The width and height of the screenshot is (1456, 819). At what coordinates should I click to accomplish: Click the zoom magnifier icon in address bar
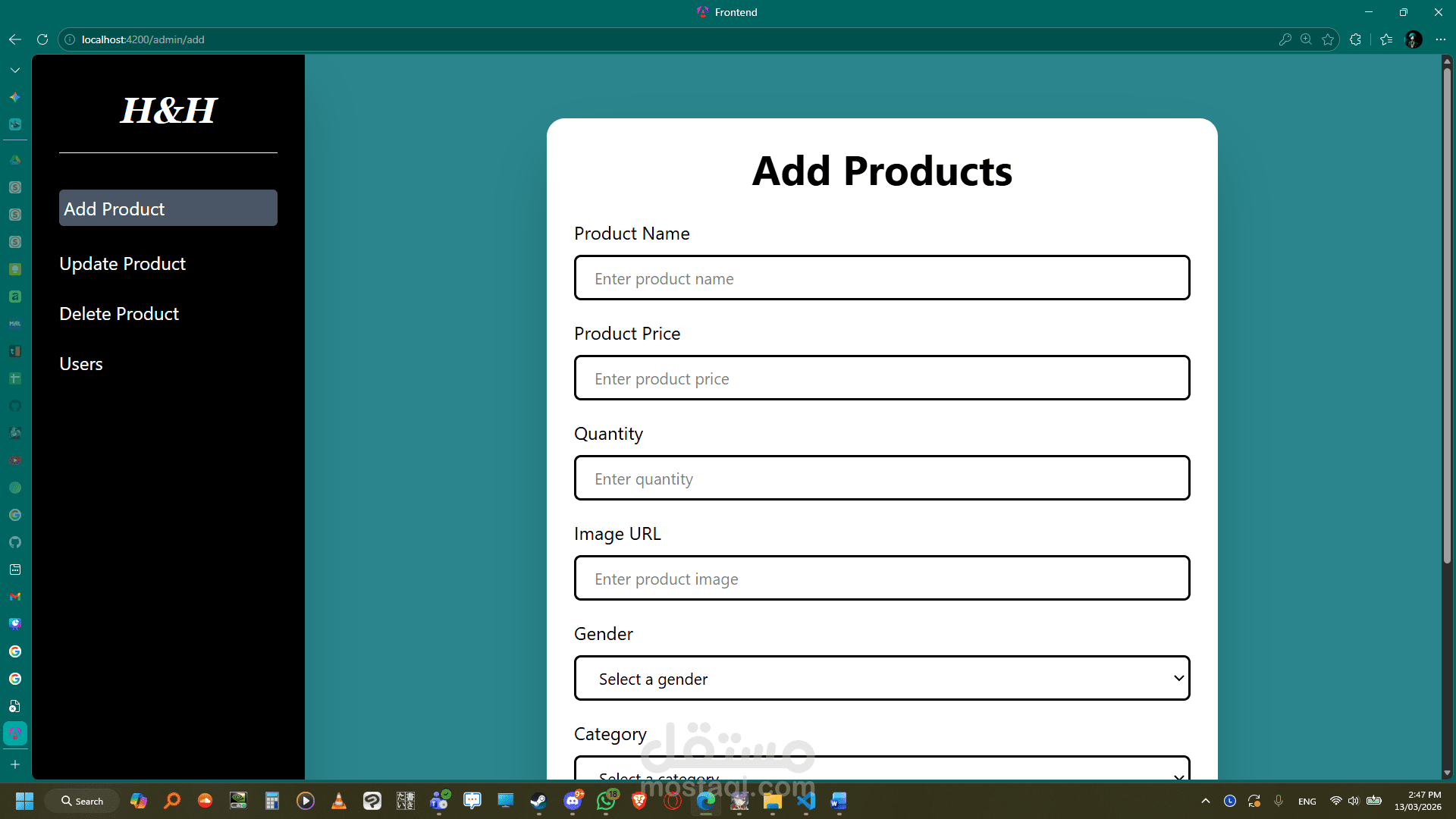pos(1306,39)
